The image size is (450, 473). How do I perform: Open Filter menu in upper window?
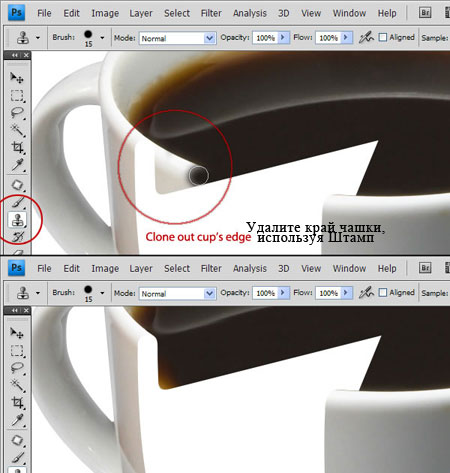[x=211, y=13]
